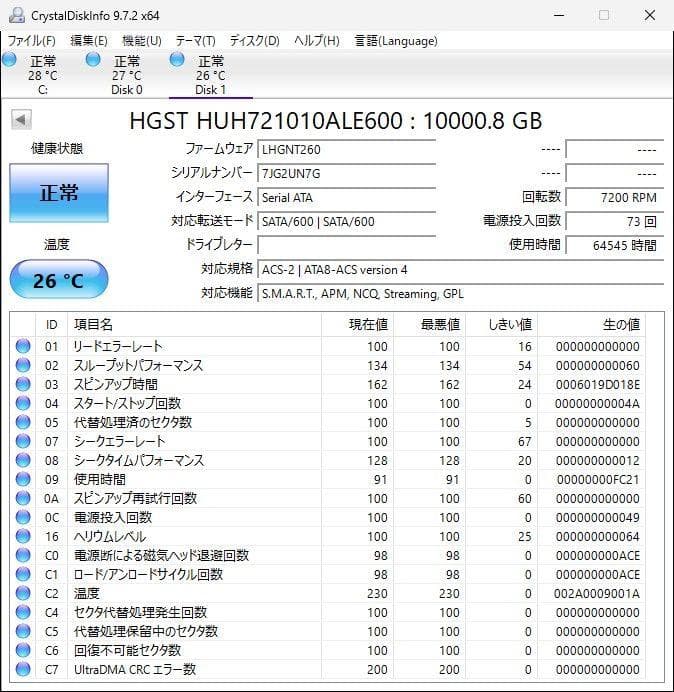
Task: Click status orb of 05 代替処理済のセクタ数 row
Action: [x=23, y=422]
